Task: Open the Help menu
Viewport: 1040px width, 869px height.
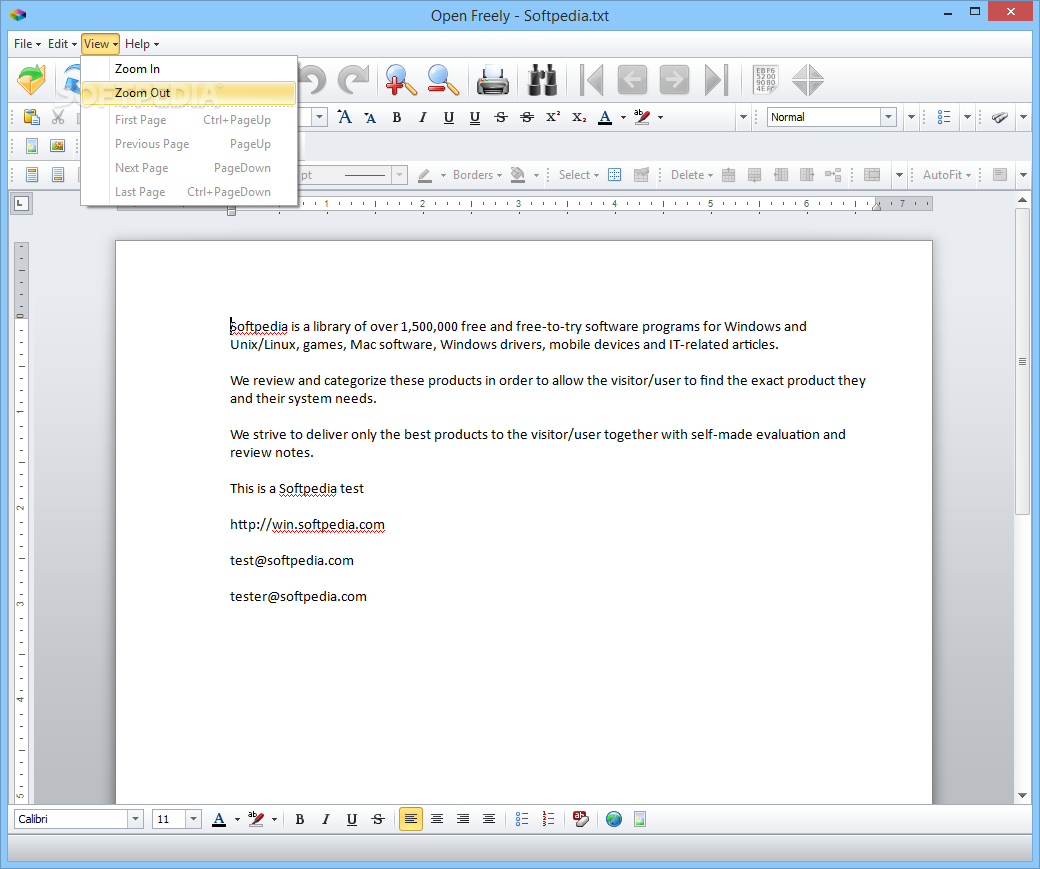Action: (142, 44)
